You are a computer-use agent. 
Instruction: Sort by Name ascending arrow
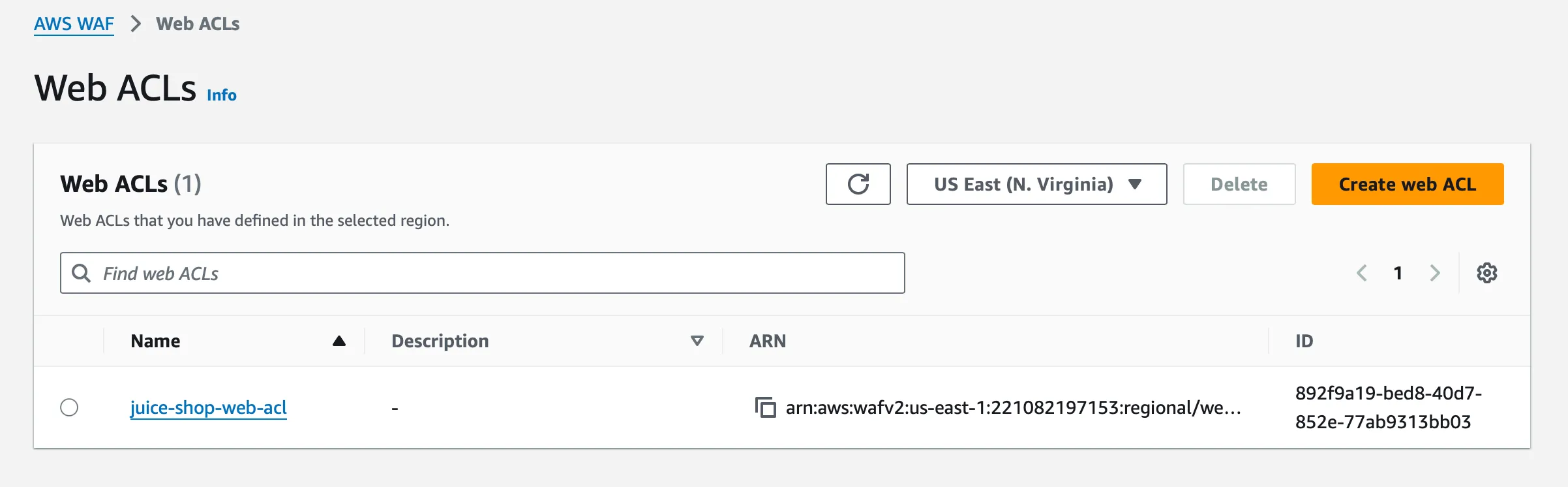click(x=339, y=341)
